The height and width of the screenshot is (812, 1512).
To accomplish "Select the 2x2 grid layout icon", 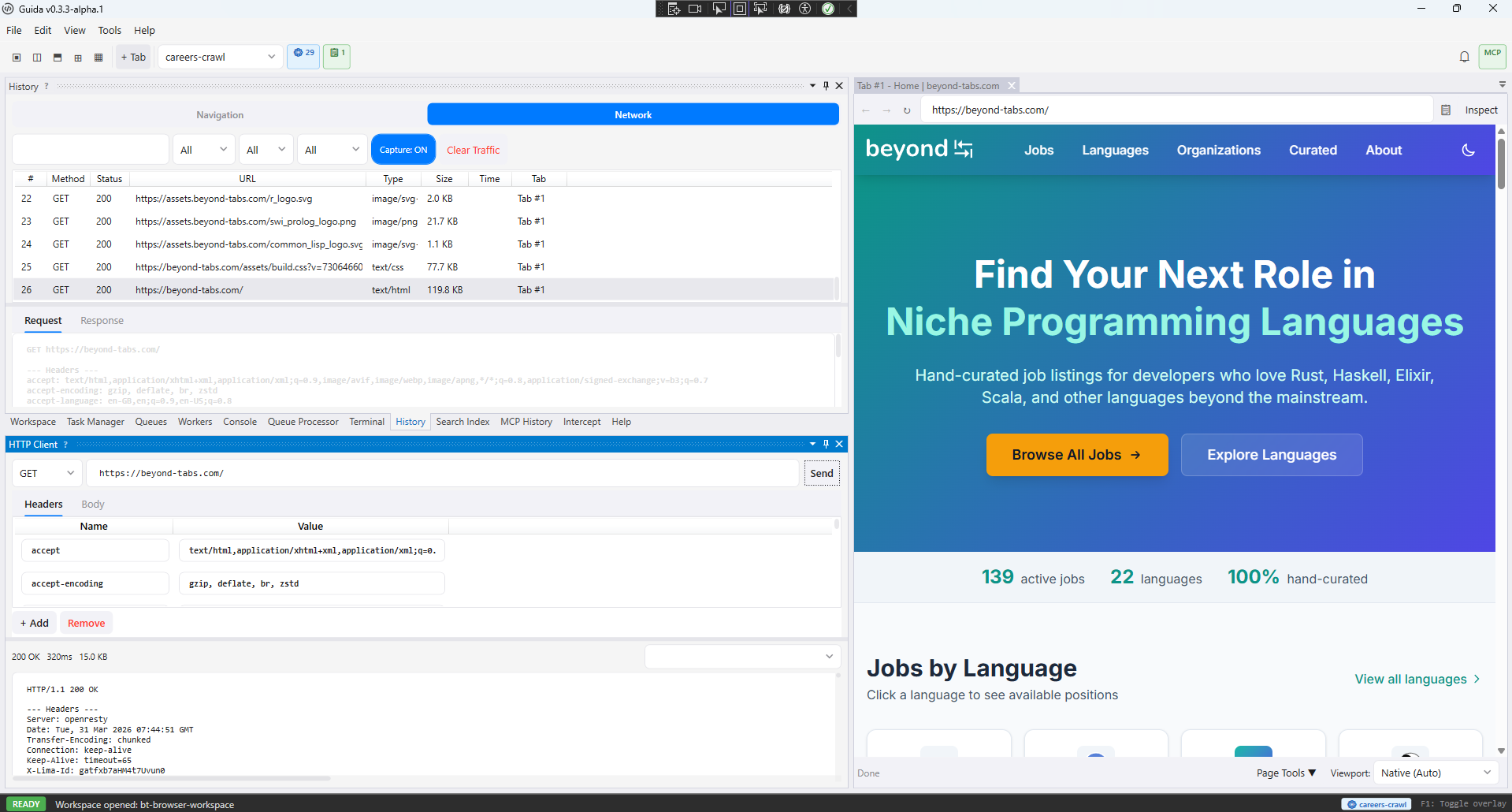I will pyautogui.click(x=78, y=58).
